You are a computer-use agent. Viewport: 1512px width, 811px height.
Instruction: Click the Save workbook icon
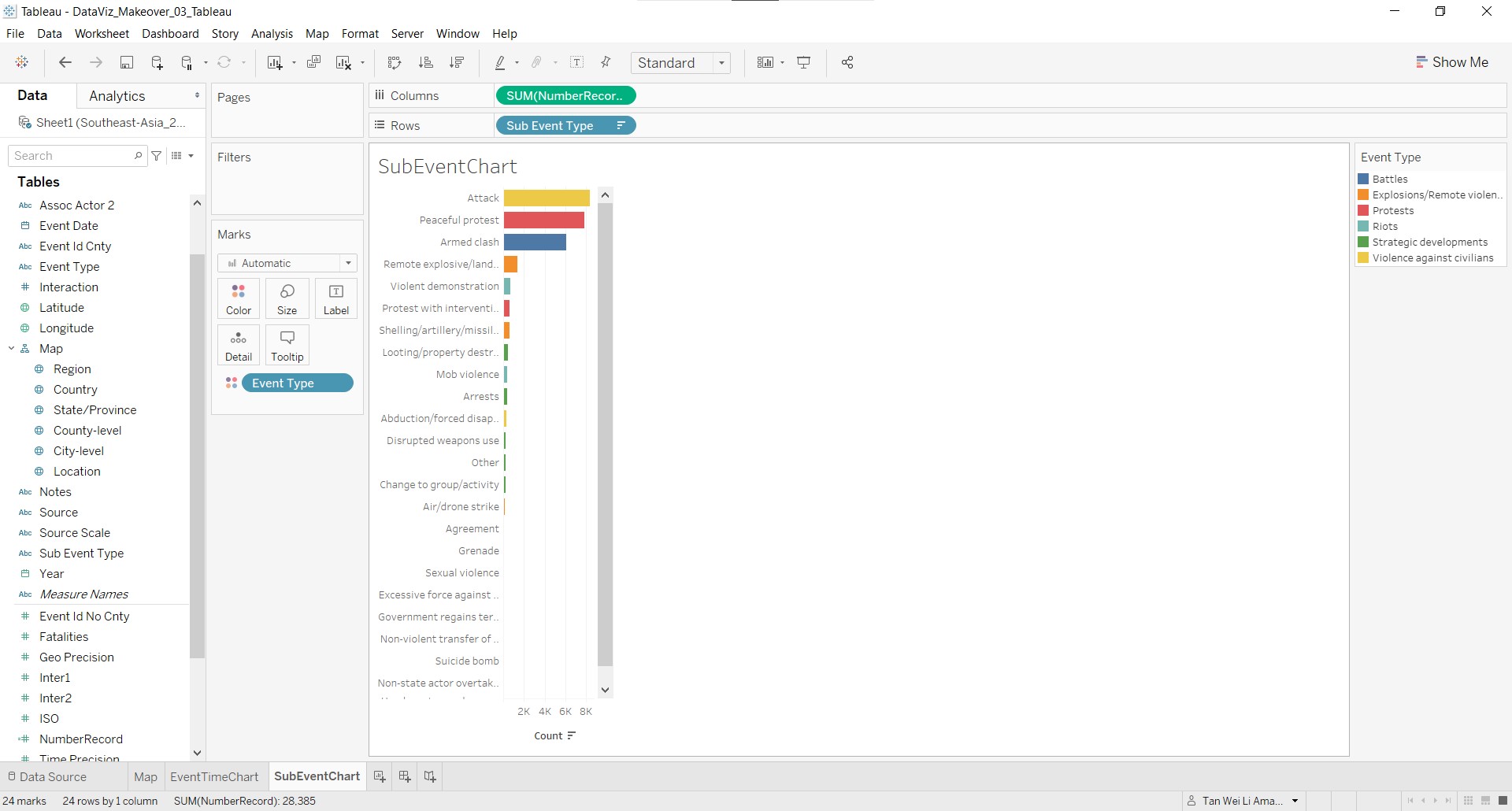[x=126, y=63]
